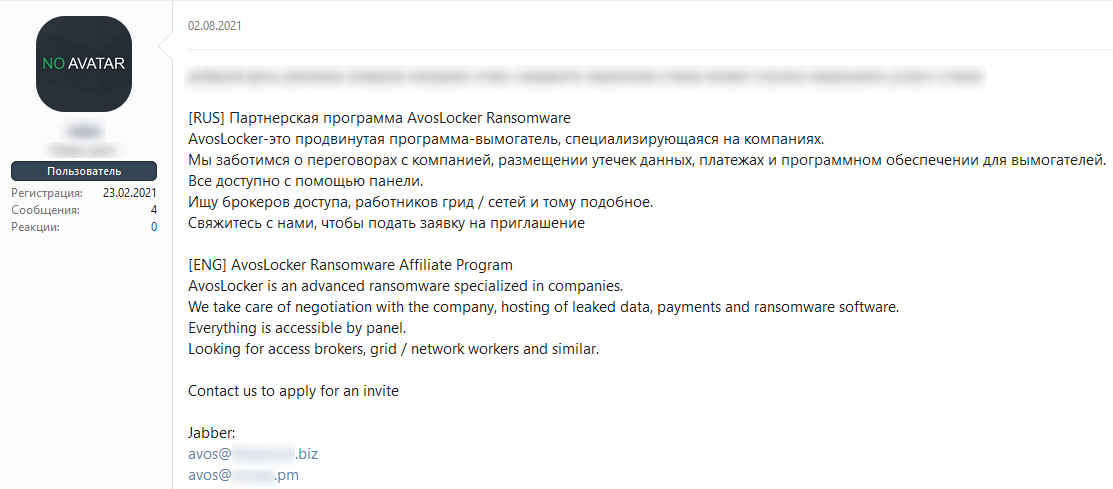
Task: Click the Реакции label
Action: coord(35,227)
